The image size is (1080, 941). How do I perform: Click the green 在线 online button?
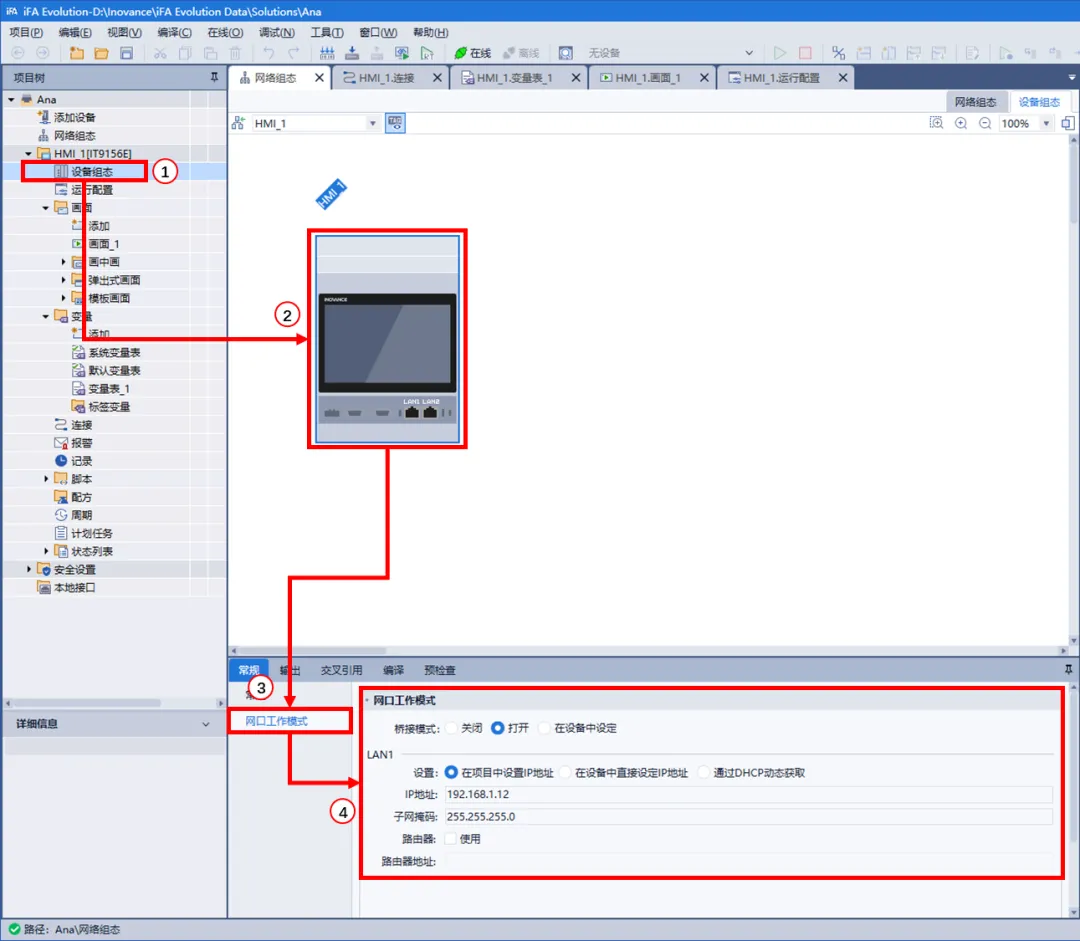click(x=472, y=53)
